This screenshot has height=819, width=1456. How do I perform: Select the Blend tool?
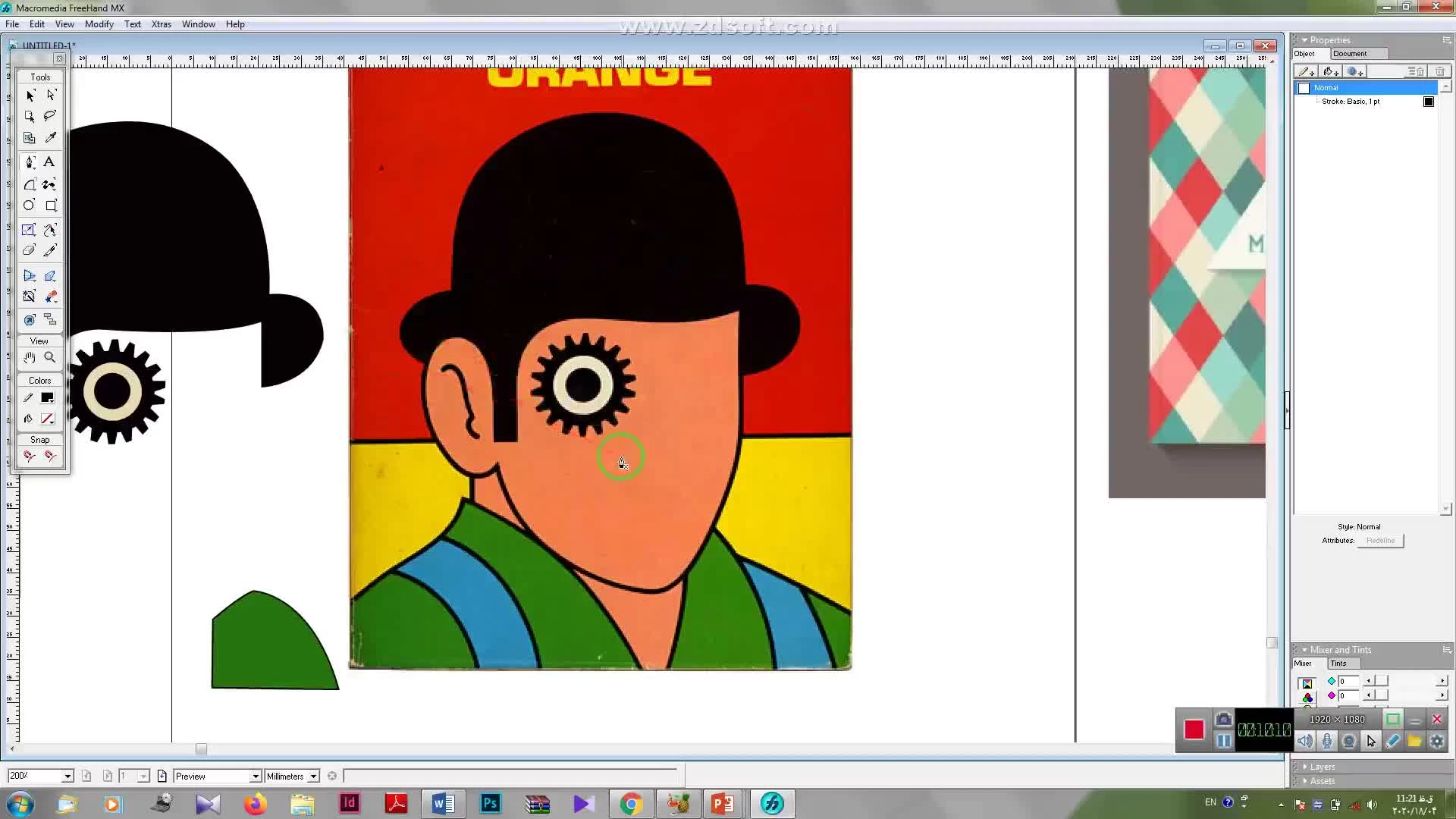point(50,297)
